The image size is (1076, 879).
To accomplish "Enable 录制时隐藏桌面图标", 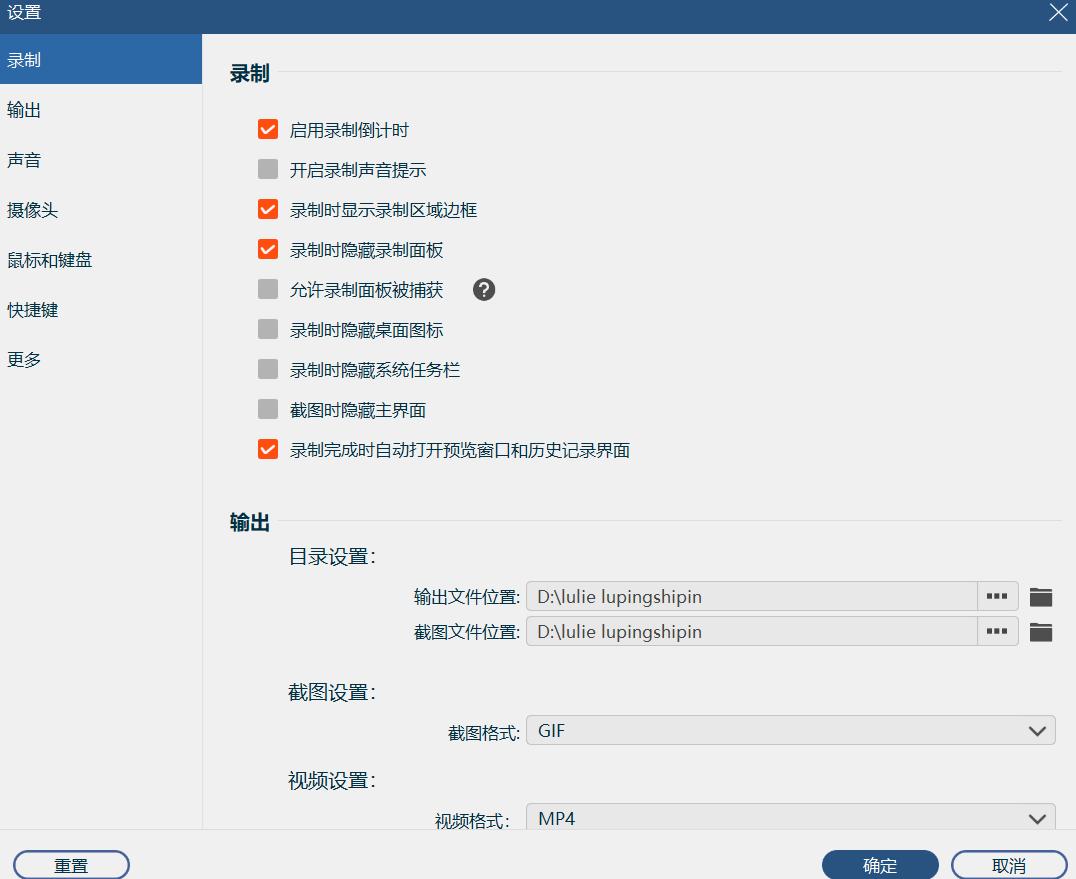I will point(267,329).
